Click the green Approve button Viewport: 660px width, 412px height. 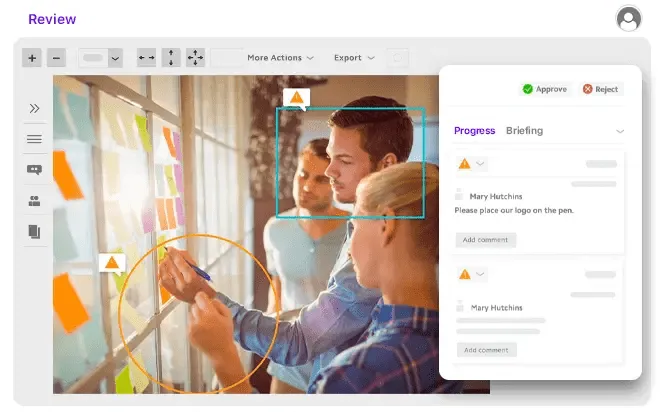pyautogui.click(x=545, y=89)
